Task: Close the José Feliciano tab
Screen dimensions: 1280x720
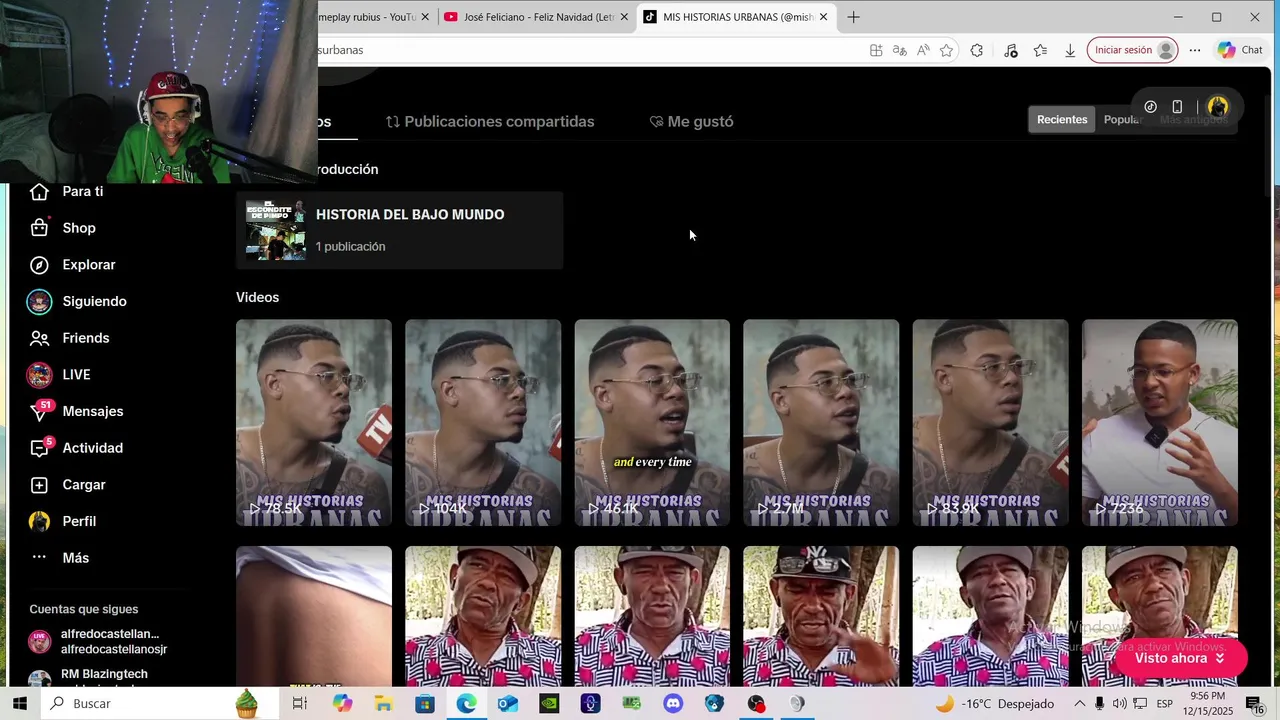Action: pos(624,17)
